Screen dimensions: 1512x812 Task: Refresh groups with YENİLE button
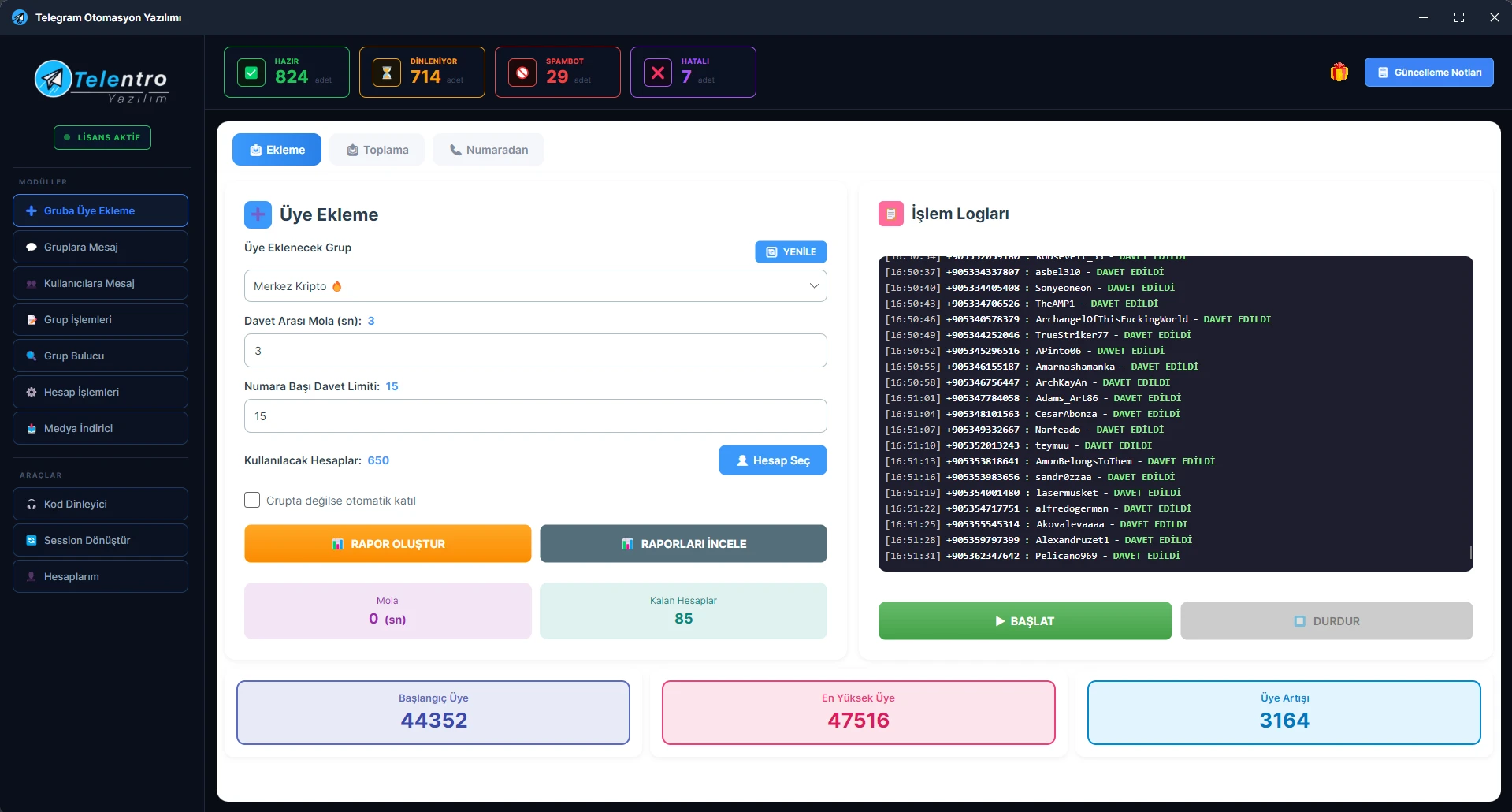click(790, 252)
